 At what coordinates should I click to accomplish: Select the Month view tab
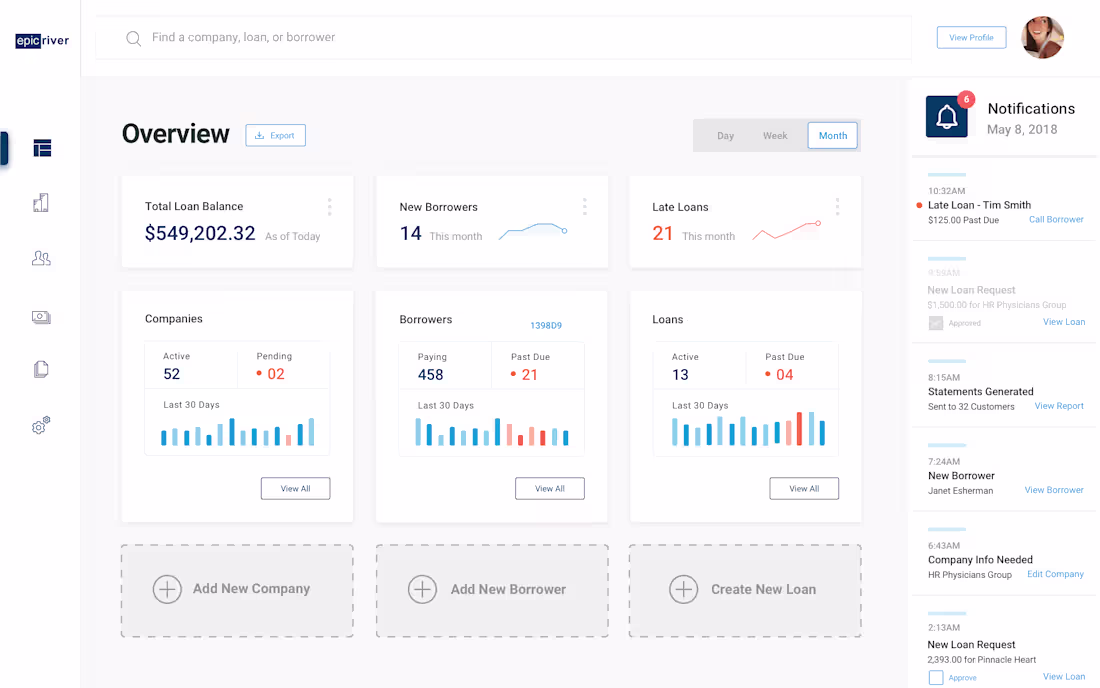(833, 135)
